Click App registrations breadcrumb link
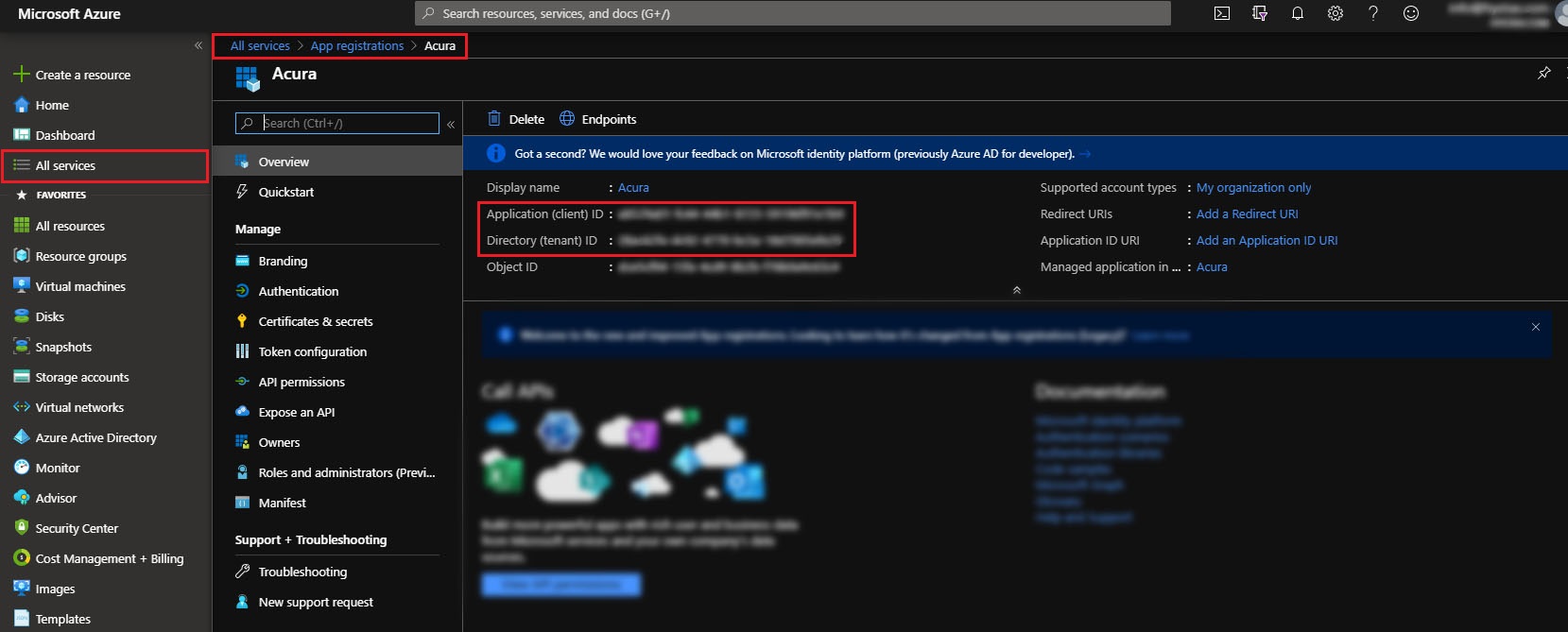Viewport: 1568px width, 632px height. pyautogui.click(x=357, y=45)
